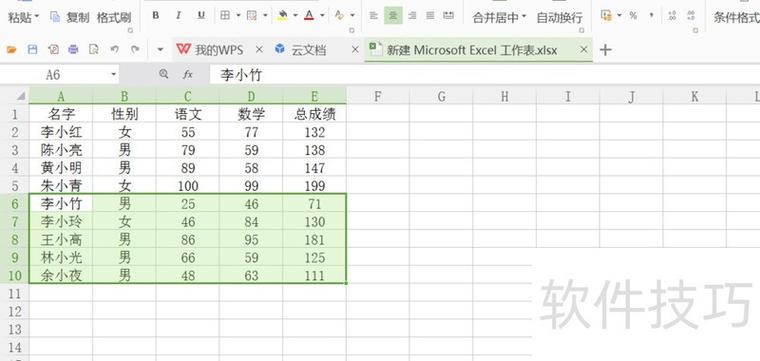Click the select-all corner triangle
The width and height of the screenshot is (760, 361).
[x=20, y=96]
